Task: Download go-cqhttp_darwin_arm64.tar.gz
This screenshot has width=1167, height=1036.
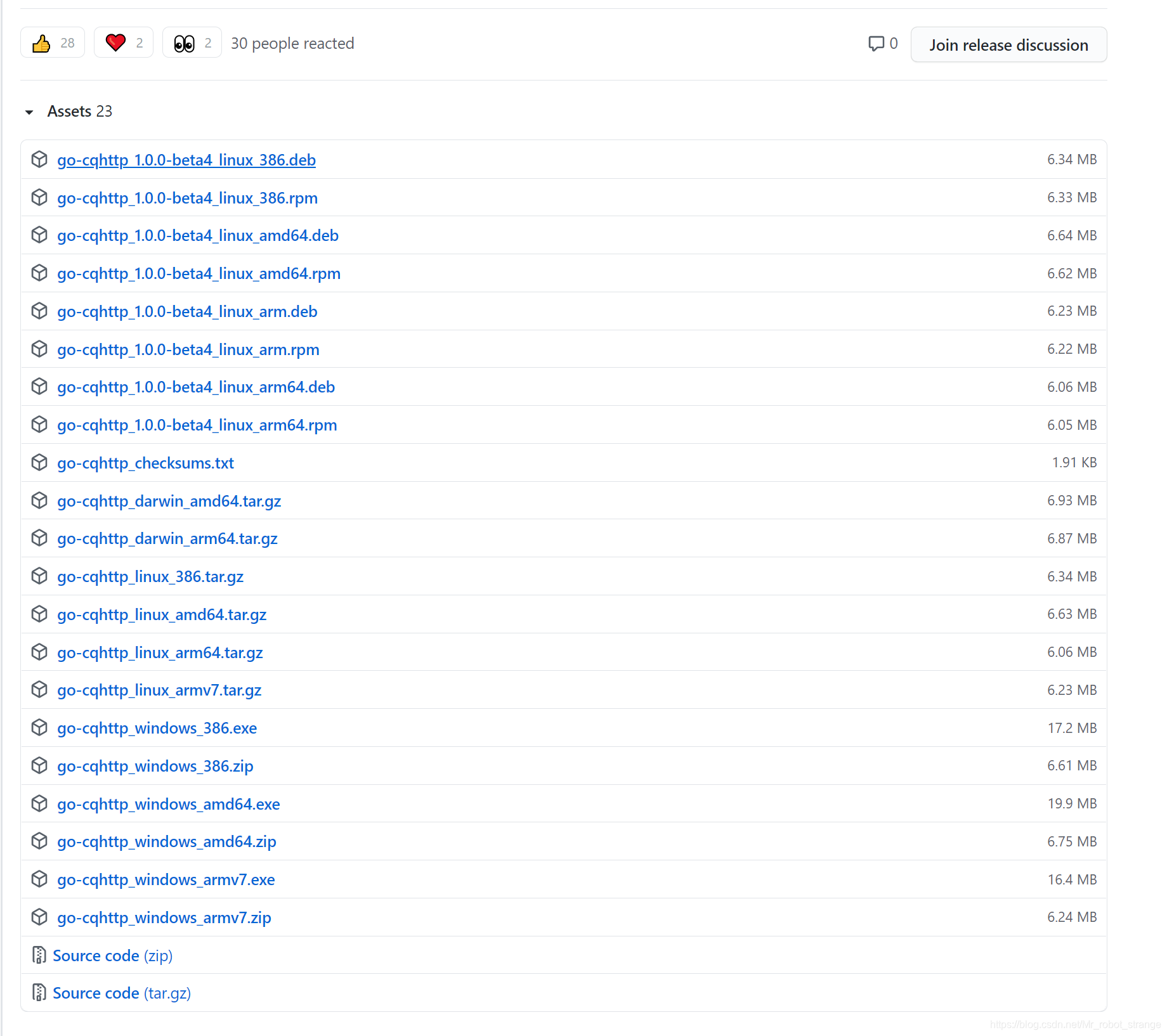Action: (167, 538)
